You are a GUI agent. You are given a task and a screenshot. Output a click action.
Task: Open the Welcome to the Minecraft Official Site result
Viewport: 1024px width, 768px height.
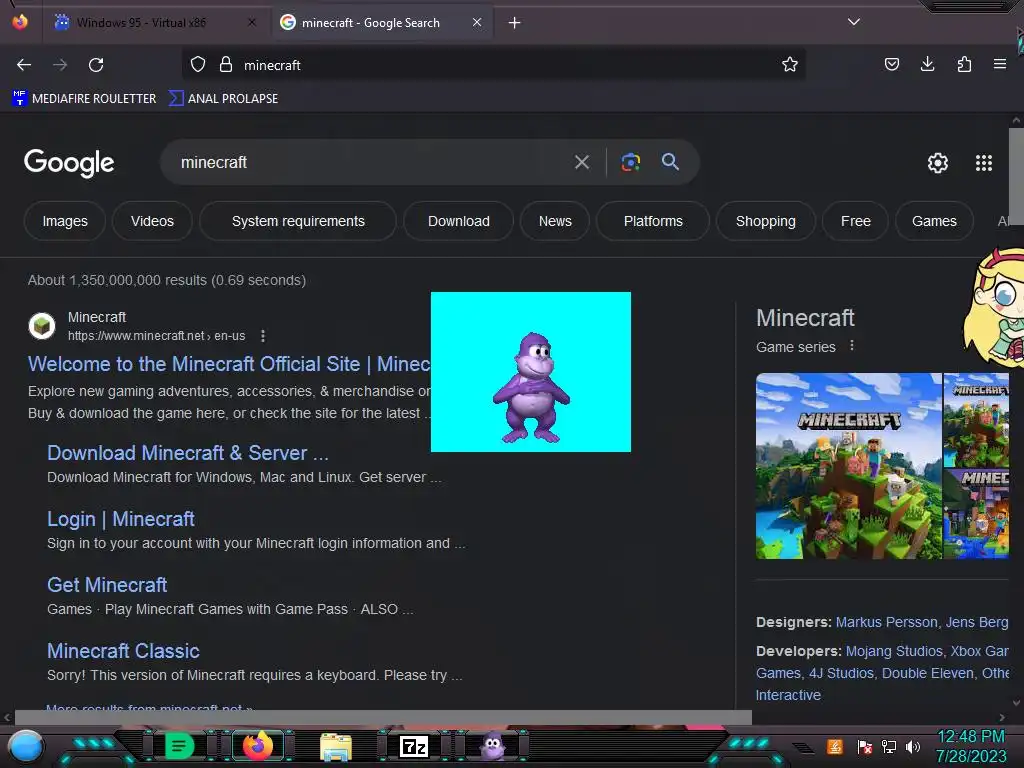point(229,364)
